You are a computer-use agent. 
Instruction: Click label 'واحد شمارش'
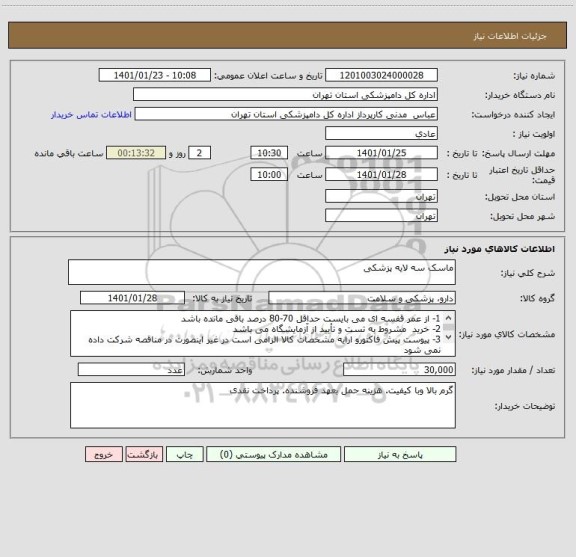225,370
